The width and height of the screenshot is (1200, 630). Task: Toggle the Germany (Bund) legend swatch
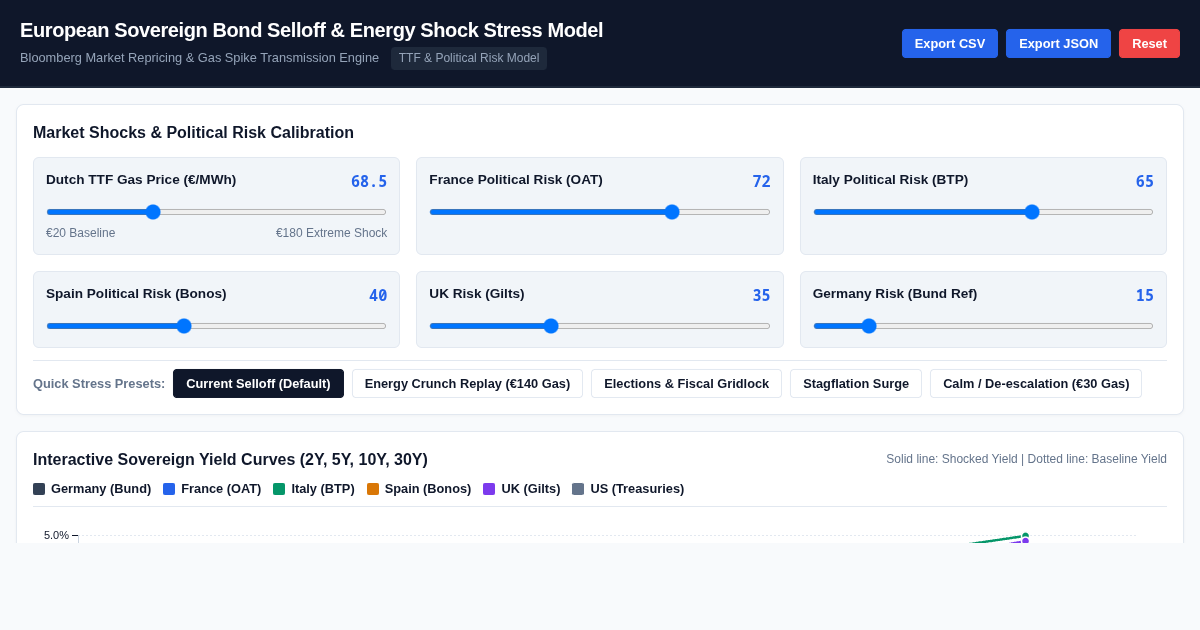point(39,489)
